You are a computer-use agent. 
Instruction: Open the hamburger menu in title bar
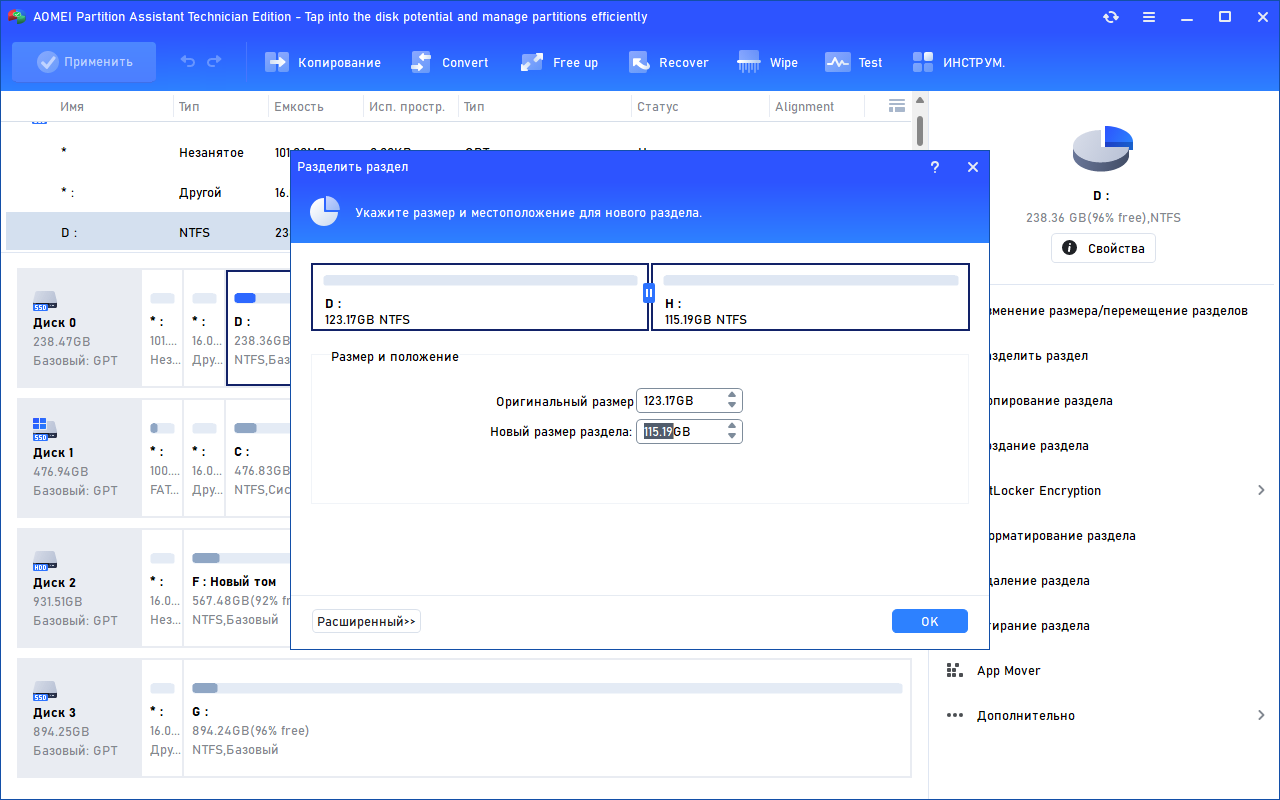click(1149, 17)
